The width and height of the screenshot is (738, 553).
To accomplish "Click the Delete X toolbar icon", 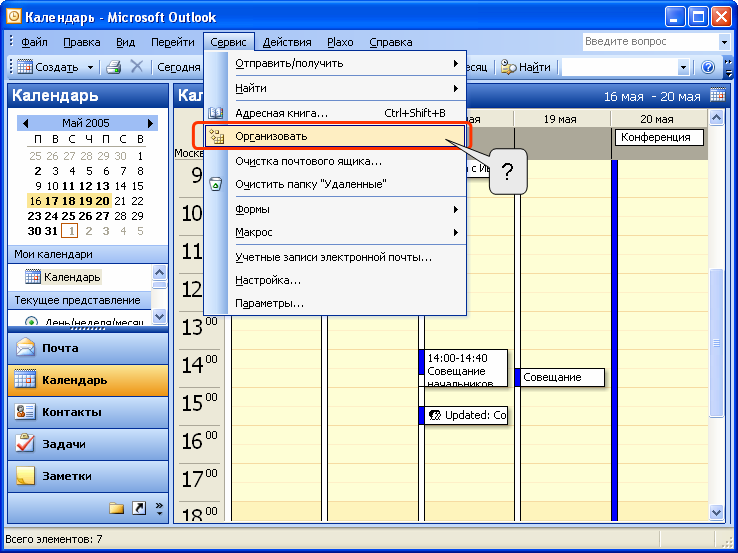I will (x=136, y=67).
